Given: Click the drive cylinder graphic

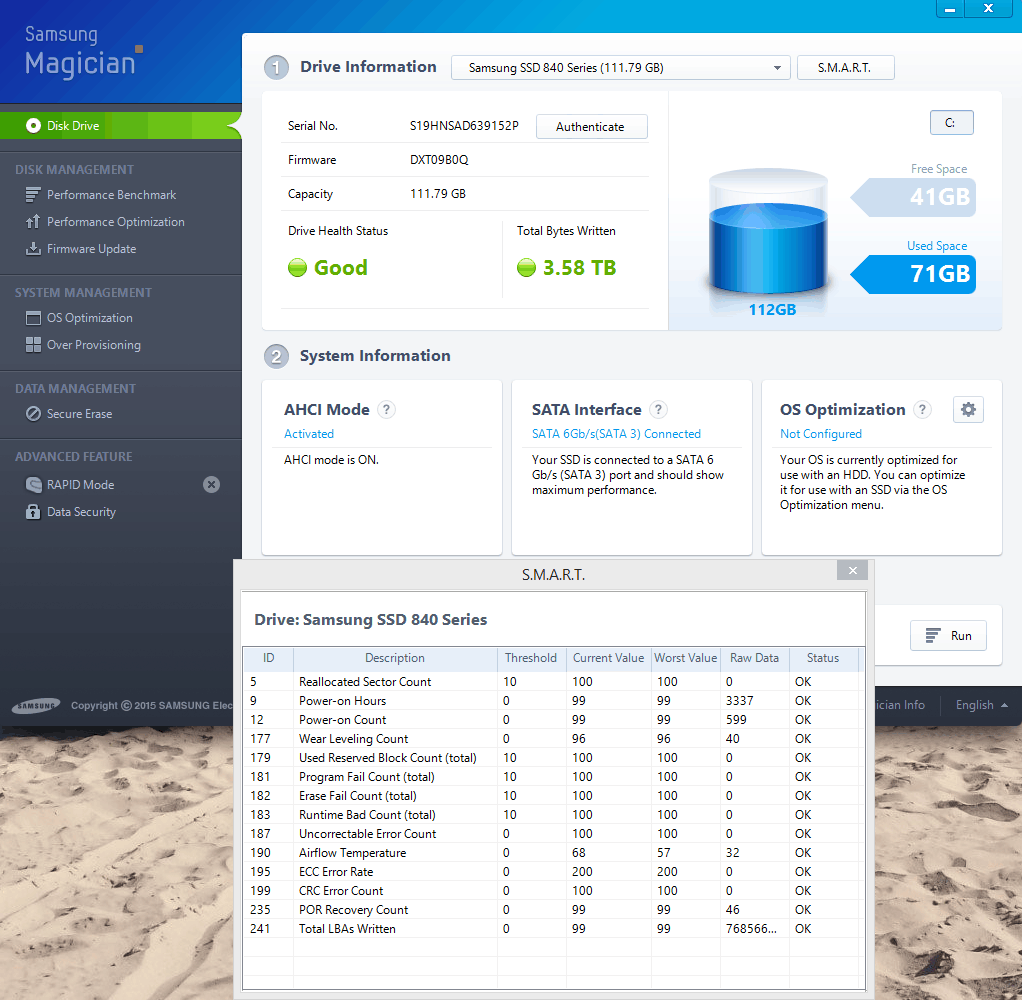Looking at the screenshot, I should 768,231.
